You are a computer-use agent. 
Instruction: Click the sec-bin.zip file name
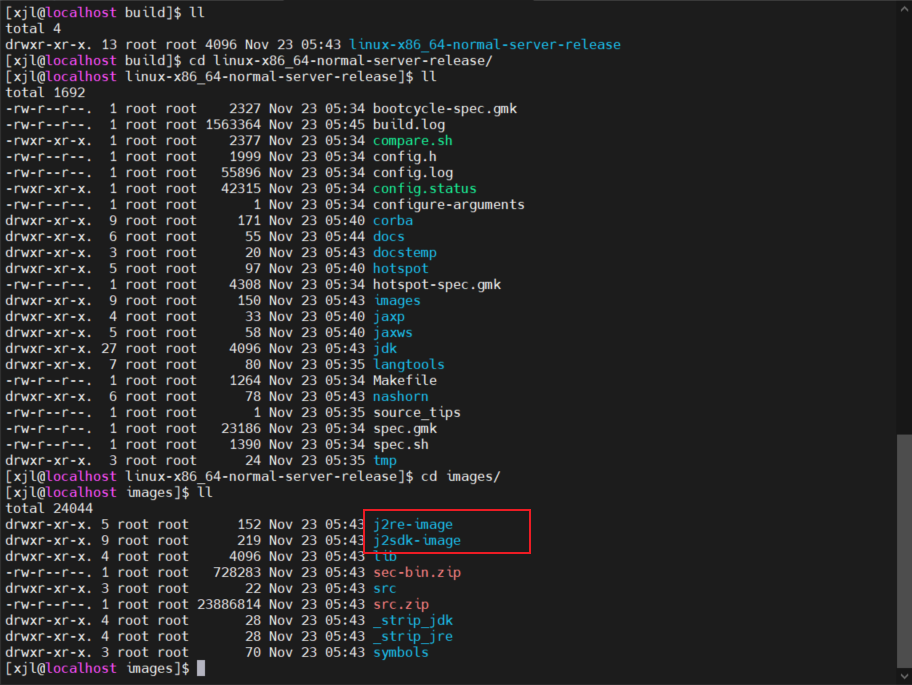tap(417, 573)
